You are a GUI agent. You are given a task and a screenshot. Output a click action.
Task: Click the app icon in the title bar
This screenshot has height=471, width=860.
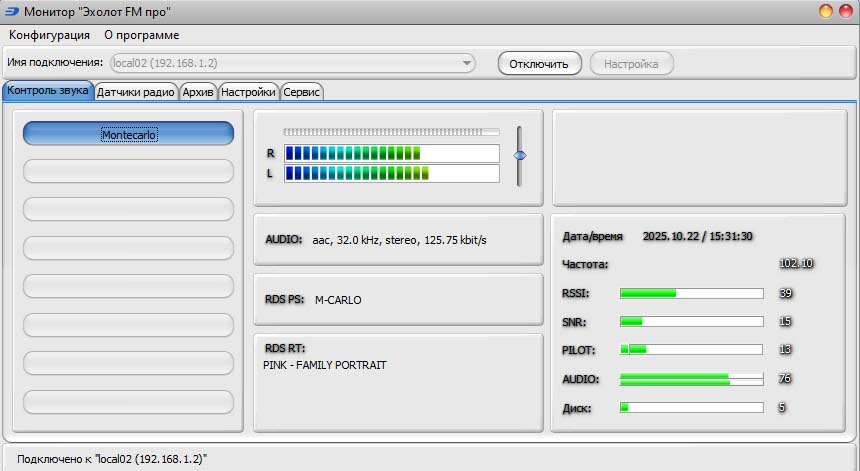pyautogui.click(x=10, y=11)
